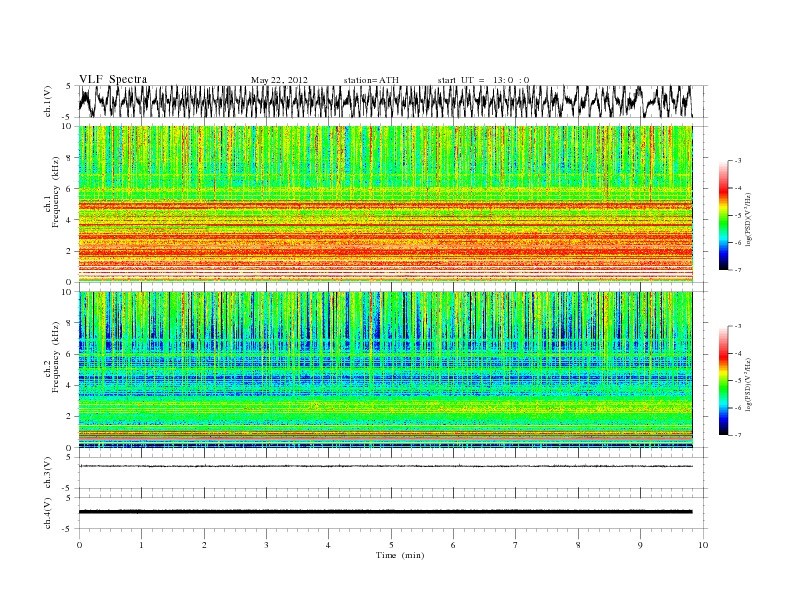Click inside the ch.1 spectrogram panel
The width and height of the screenshot is (792, 612).
click(x=385, y=204)
